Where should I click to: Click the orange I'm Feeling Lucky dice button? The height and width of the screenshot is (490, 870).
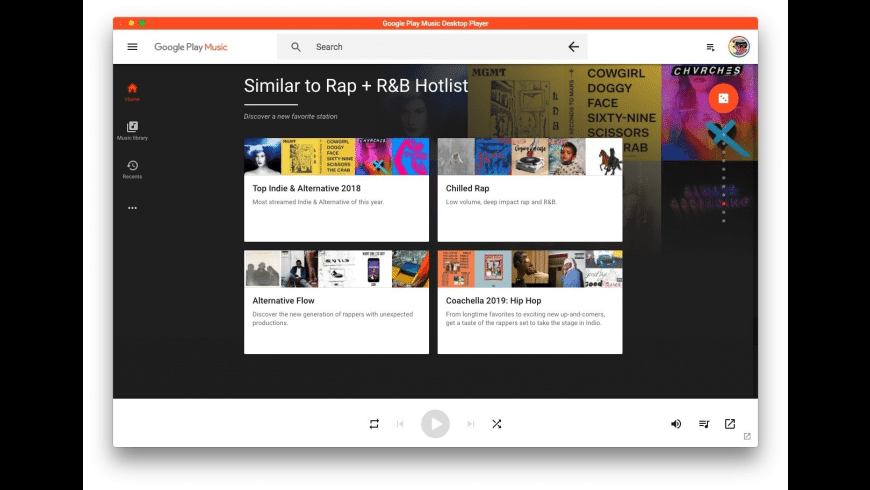(723, 98)
